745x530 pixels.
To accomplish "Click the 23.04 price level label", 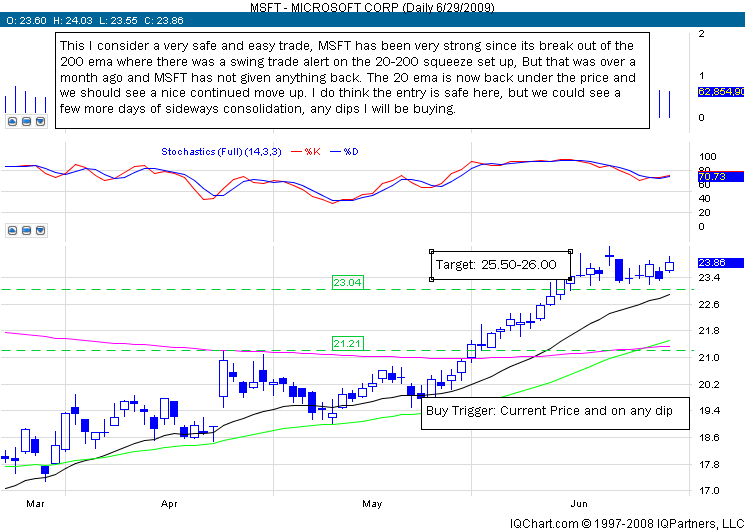I will (x=346, y=284).
